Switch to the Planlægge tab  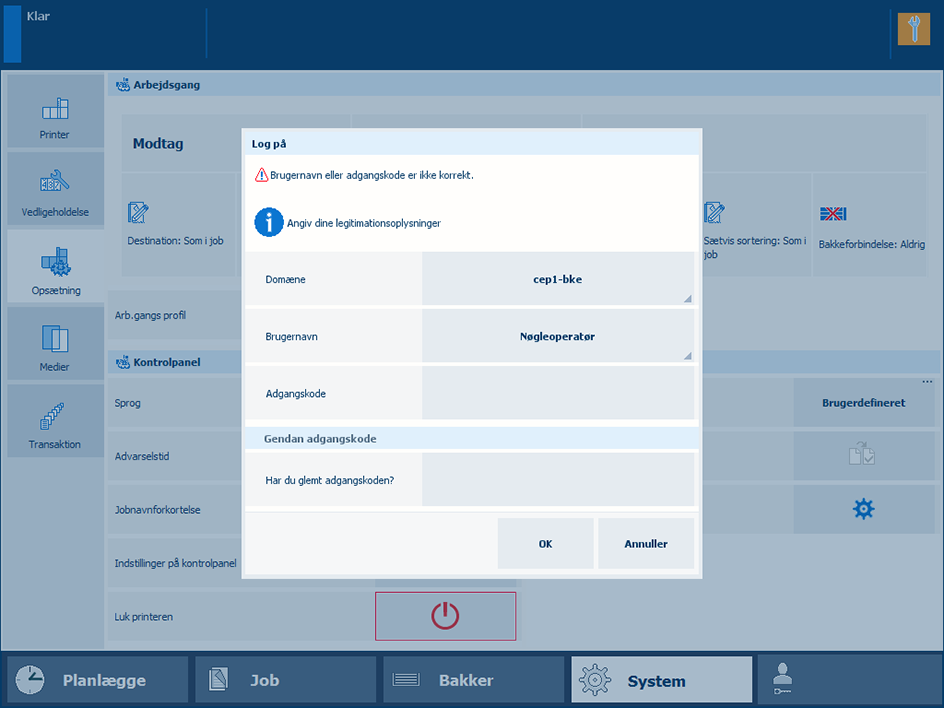tap(98, 680)
